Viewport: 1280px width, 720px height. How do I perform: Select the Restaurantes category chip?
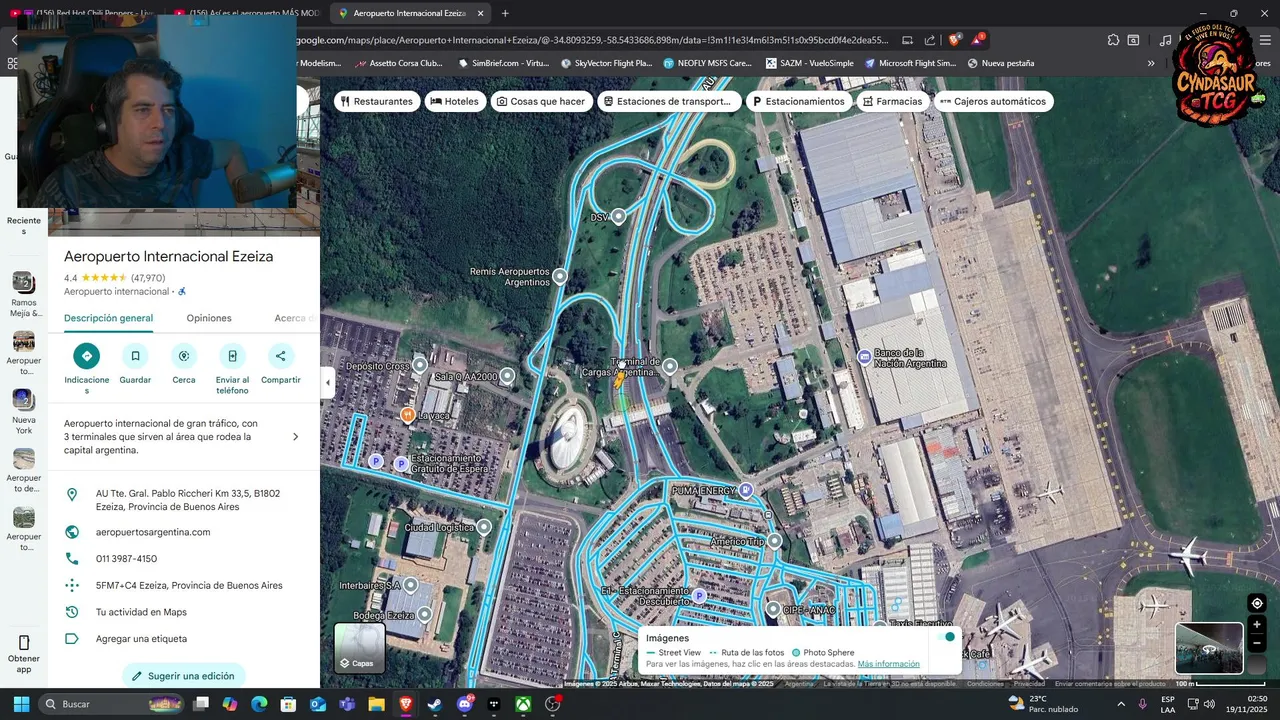[376, 101]
